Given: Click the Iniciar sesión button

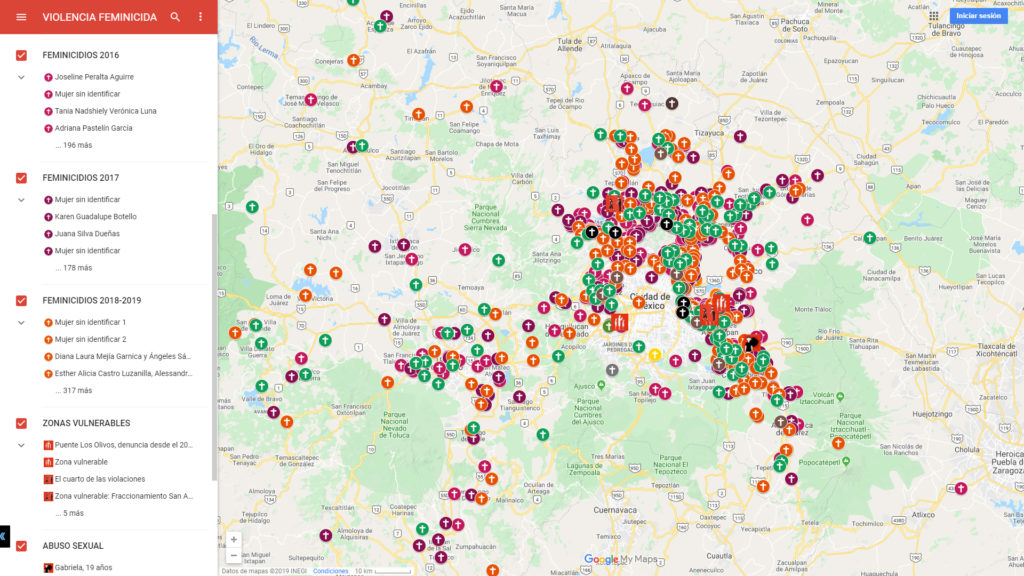Looking at the screenshot, I should point(978,16).
